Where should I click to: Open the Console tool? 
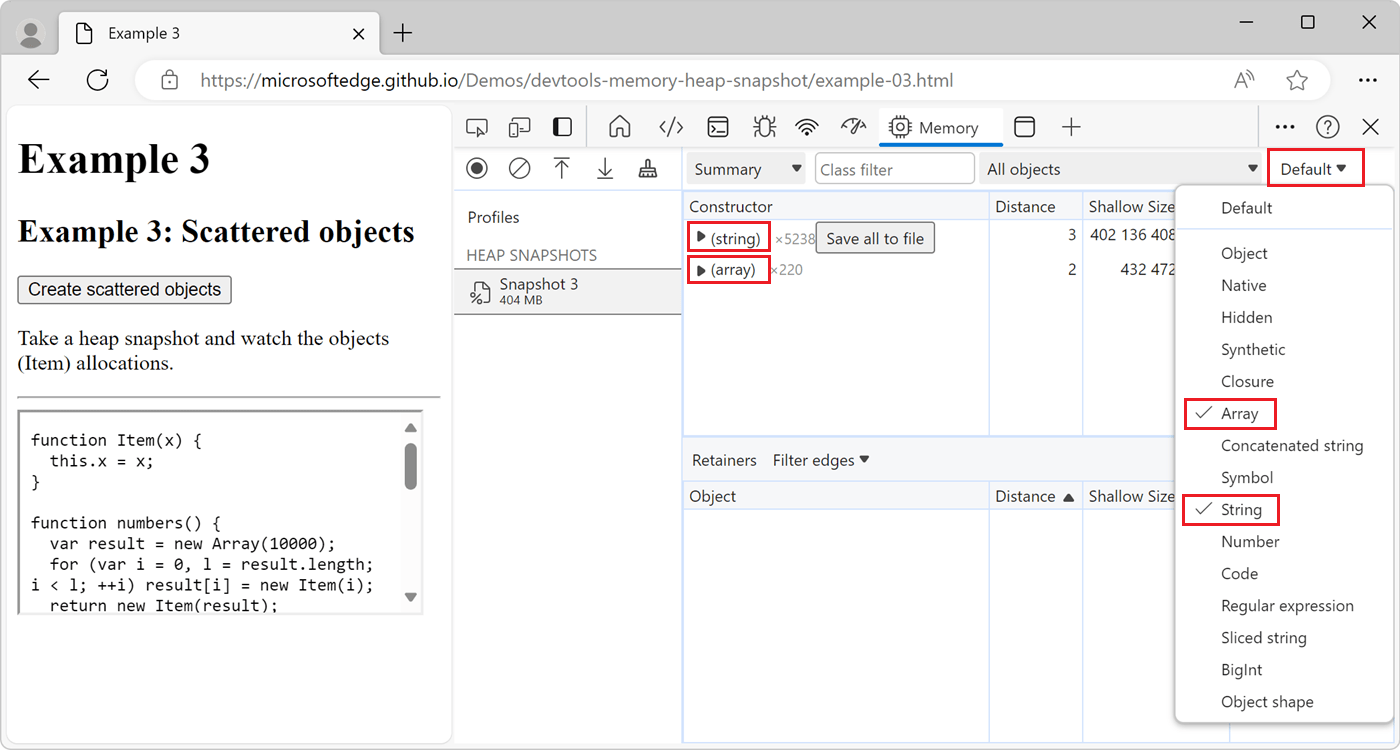[x=717, y=127]
